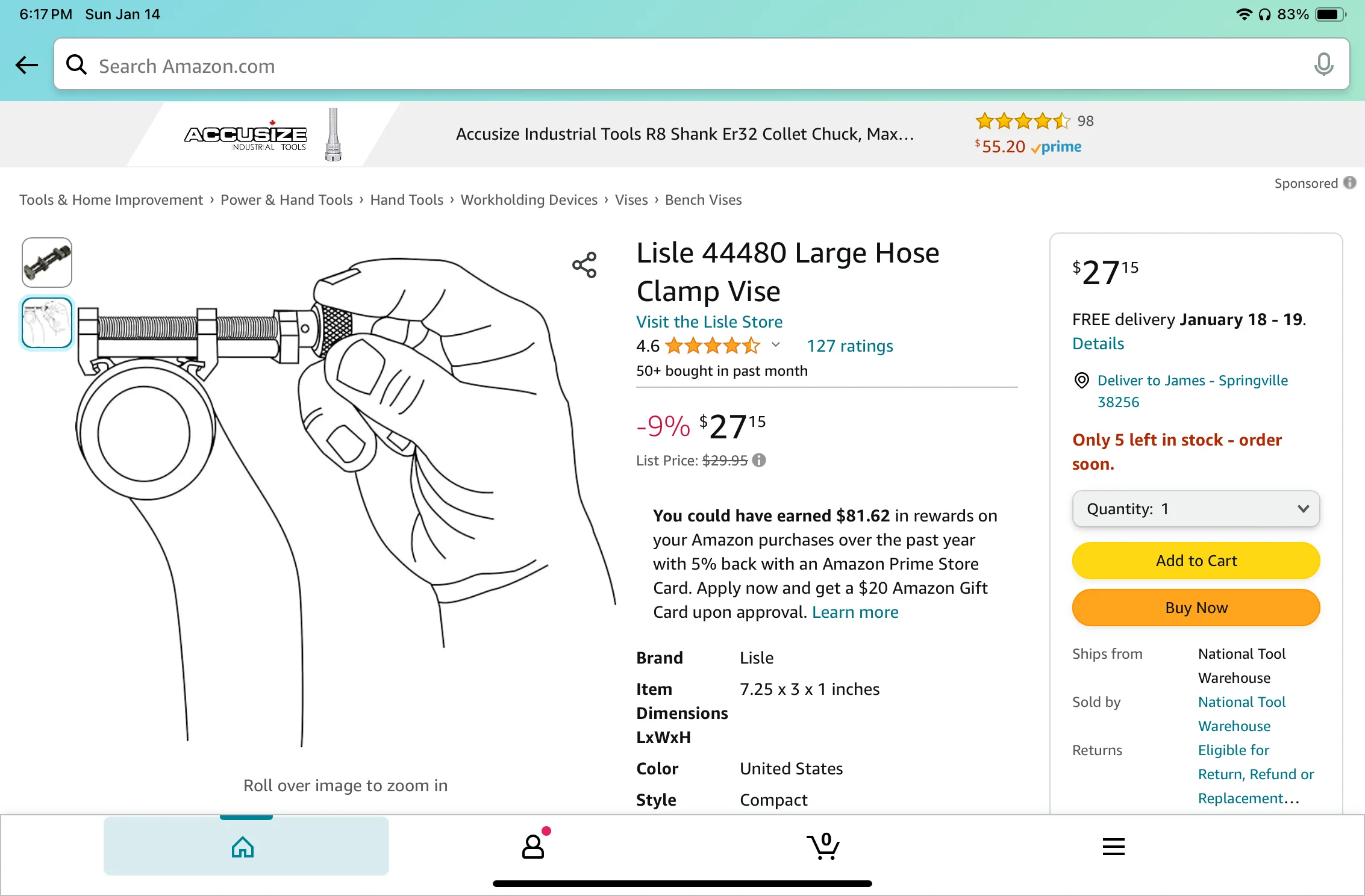
Task: Open the Home tab icon
Action: pos(243,847)
